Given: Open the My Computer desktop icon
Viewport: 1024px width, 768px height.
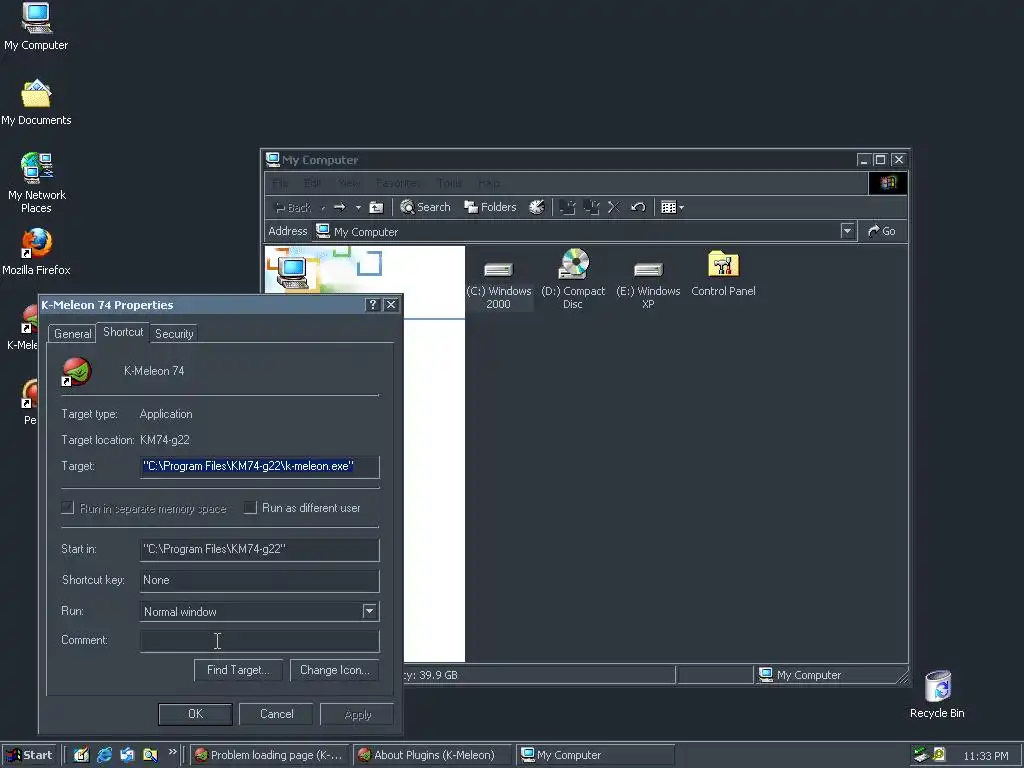Looking at the screenshot, I should pos(36,26).
